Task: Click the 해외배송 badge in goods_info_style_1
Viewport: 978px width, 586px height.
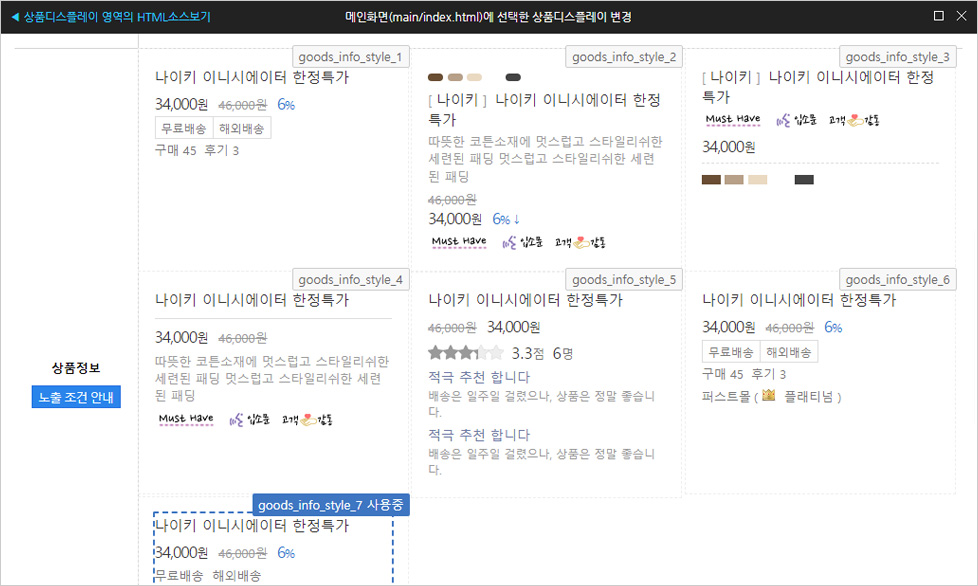Action: pyautogui.click(x=242, y=128)
